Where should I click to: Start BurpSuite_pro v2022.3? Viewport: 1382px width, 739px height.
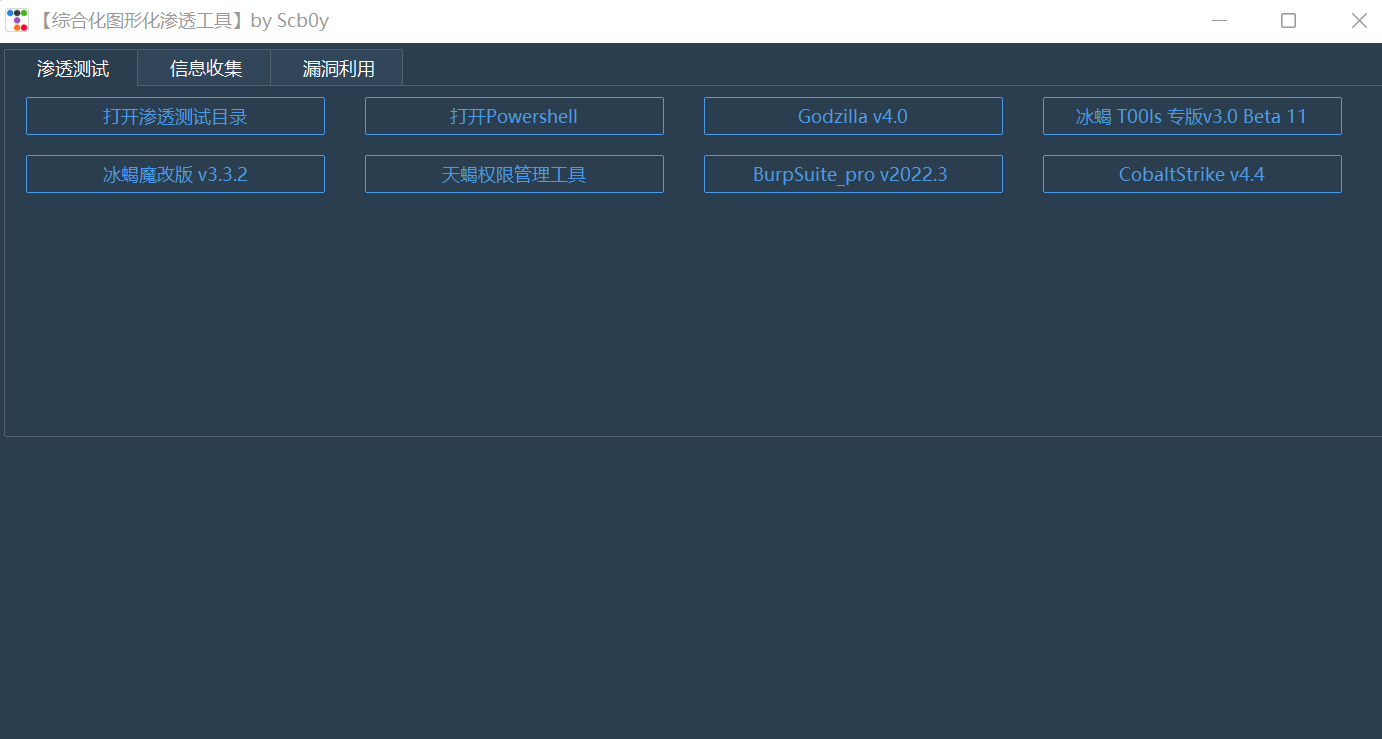(x=853, y=174)
